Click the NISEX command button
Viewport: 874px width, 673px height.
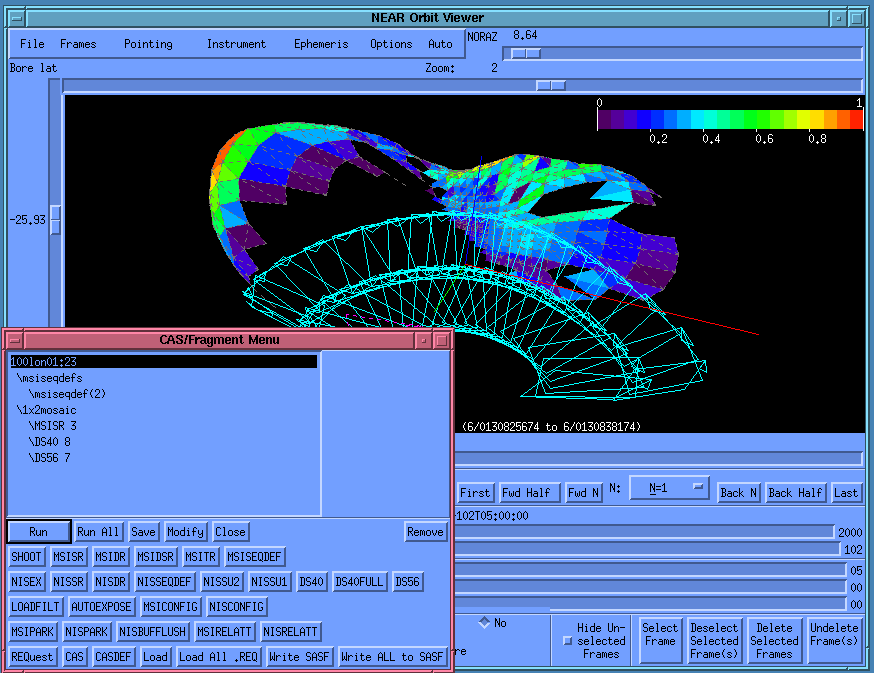(26, 582)
